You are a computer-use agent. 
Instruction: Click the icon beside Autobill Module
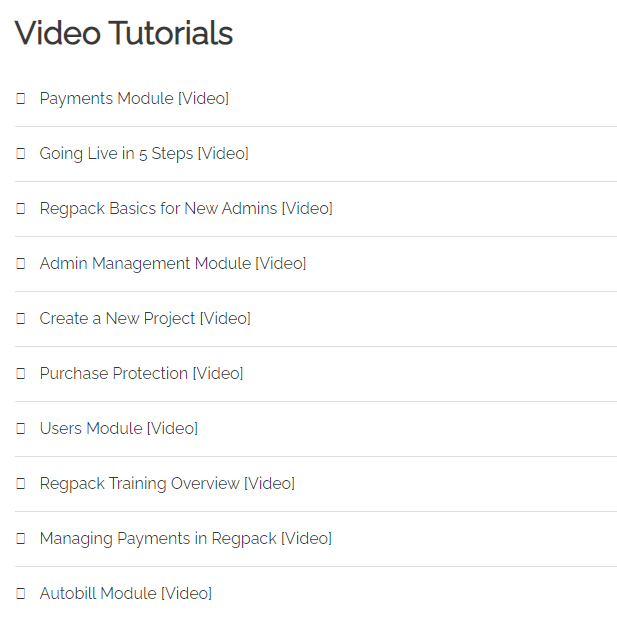20,593
